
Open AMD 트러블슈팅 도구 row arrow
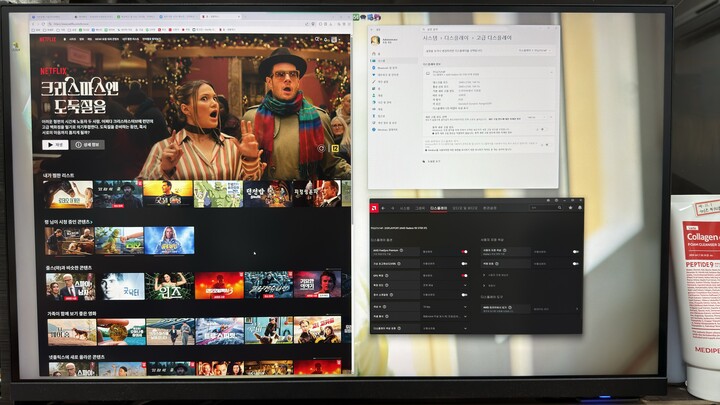coord(577,309)
